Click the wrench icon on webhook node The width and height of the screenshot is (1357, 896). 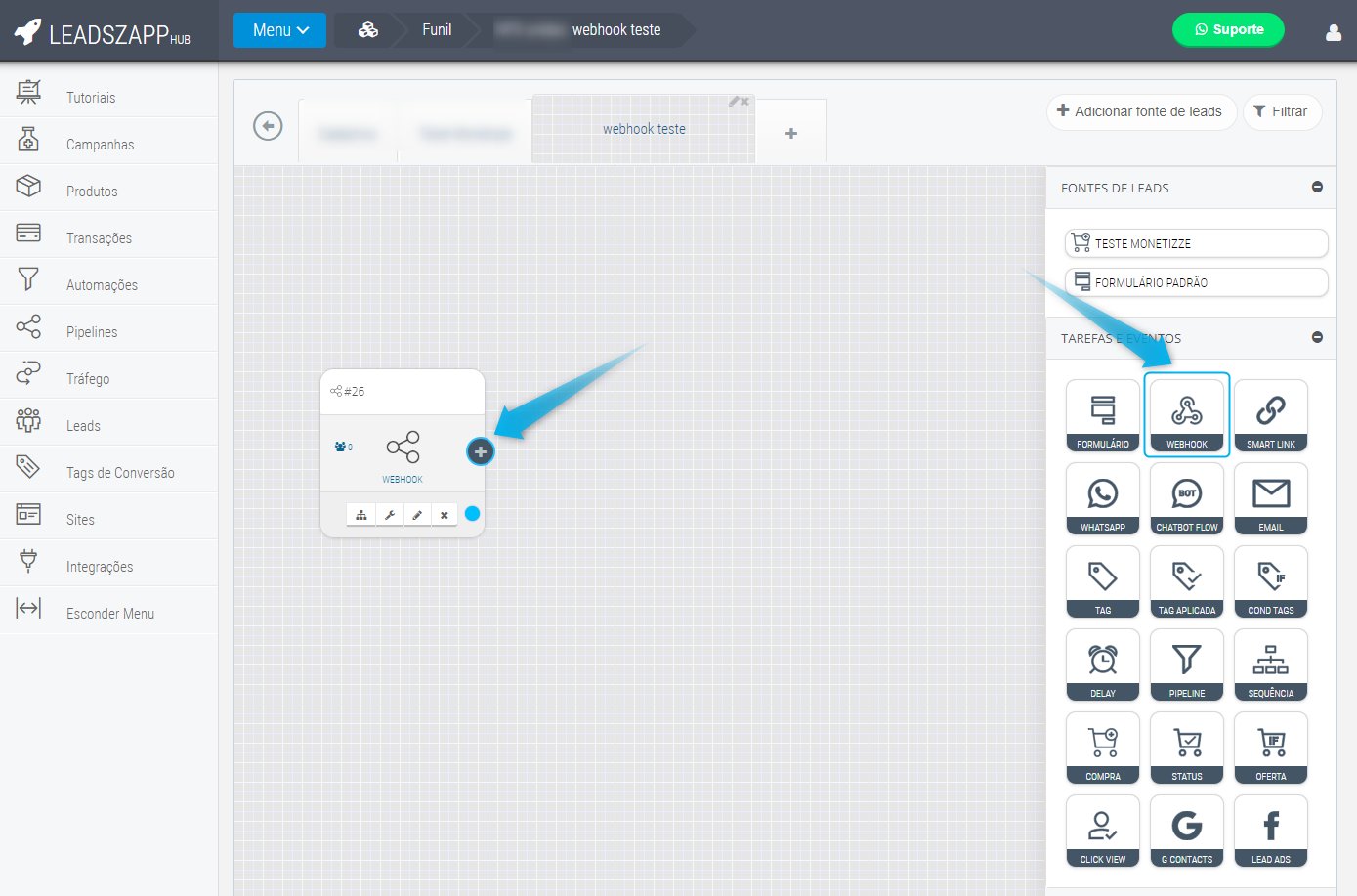tap(389, 515)
